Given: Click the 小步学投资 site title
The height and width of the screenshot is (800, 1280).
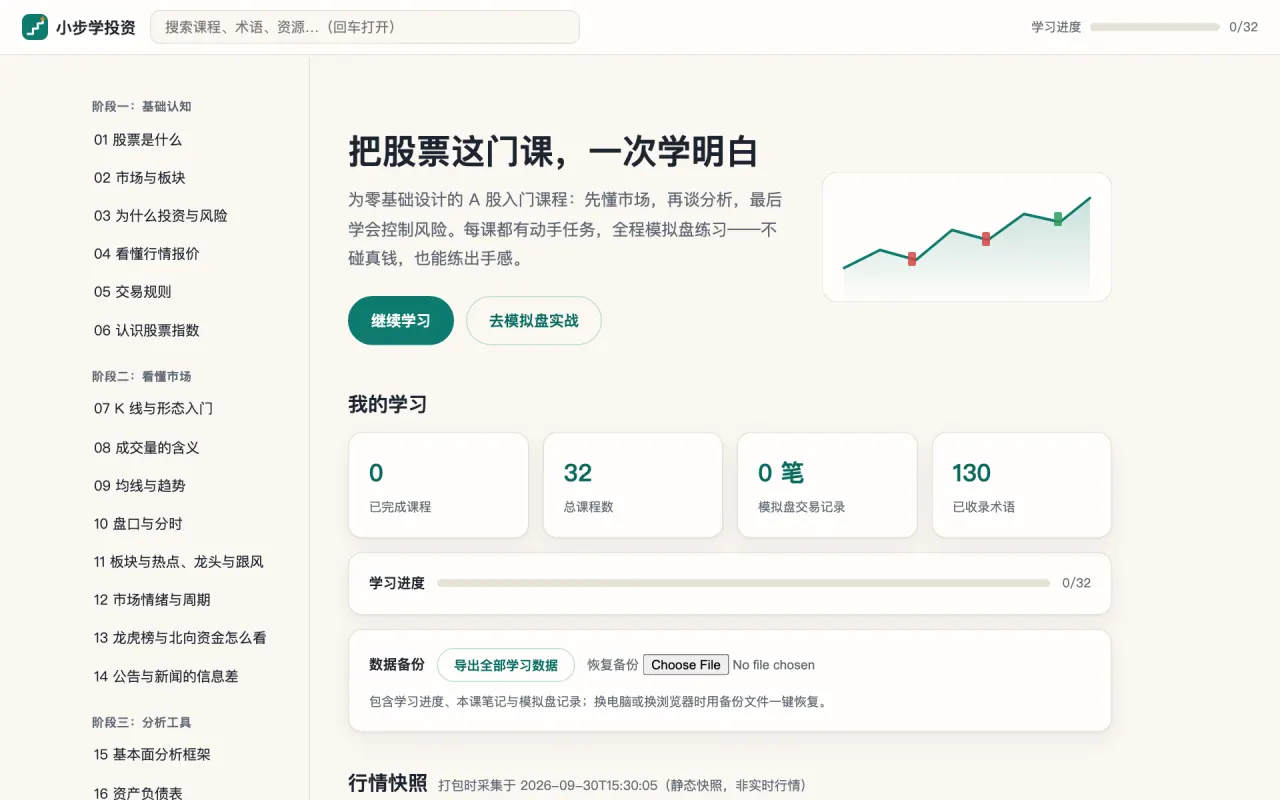Looking at the screenshot, I should coord(95,27).
